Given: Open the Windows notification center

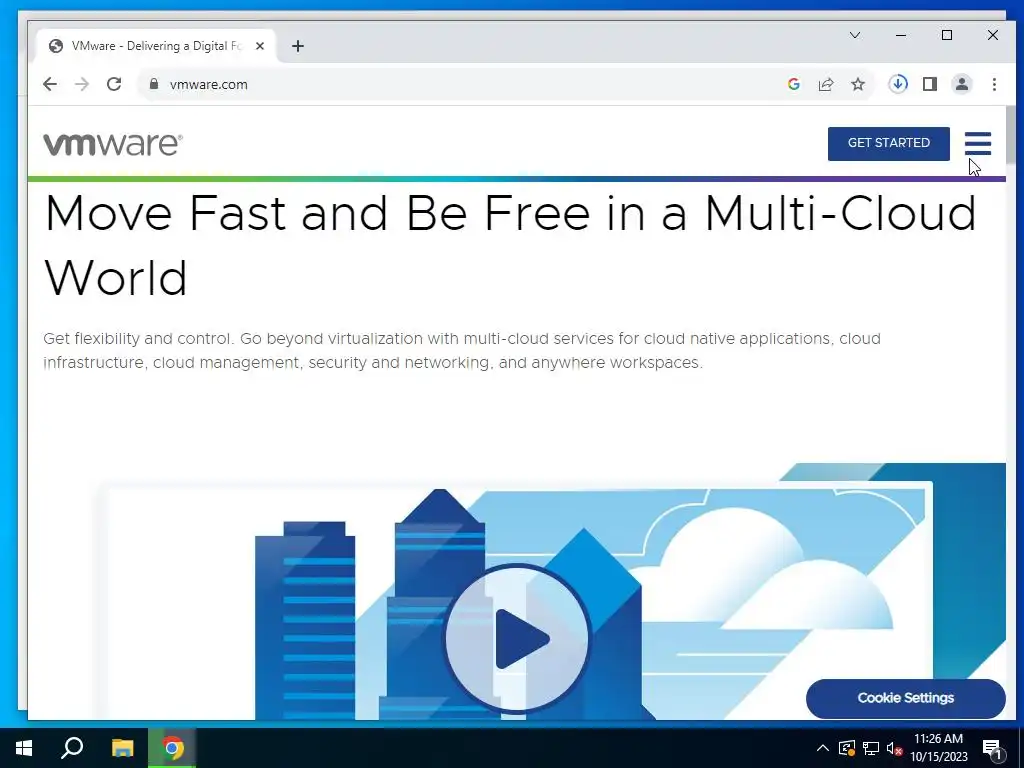Looking at the screenshot, I should [x=992, y=748].
